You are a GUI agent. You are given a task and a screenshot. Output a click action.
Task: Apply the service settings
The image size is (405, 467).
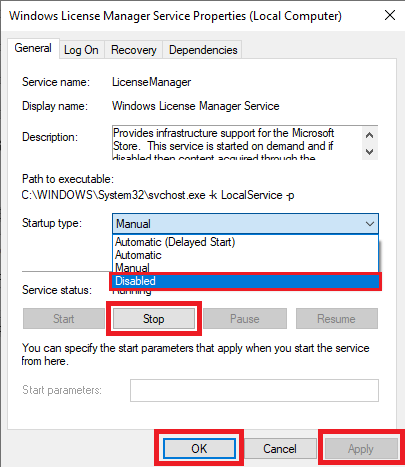[x=361, y=448]
